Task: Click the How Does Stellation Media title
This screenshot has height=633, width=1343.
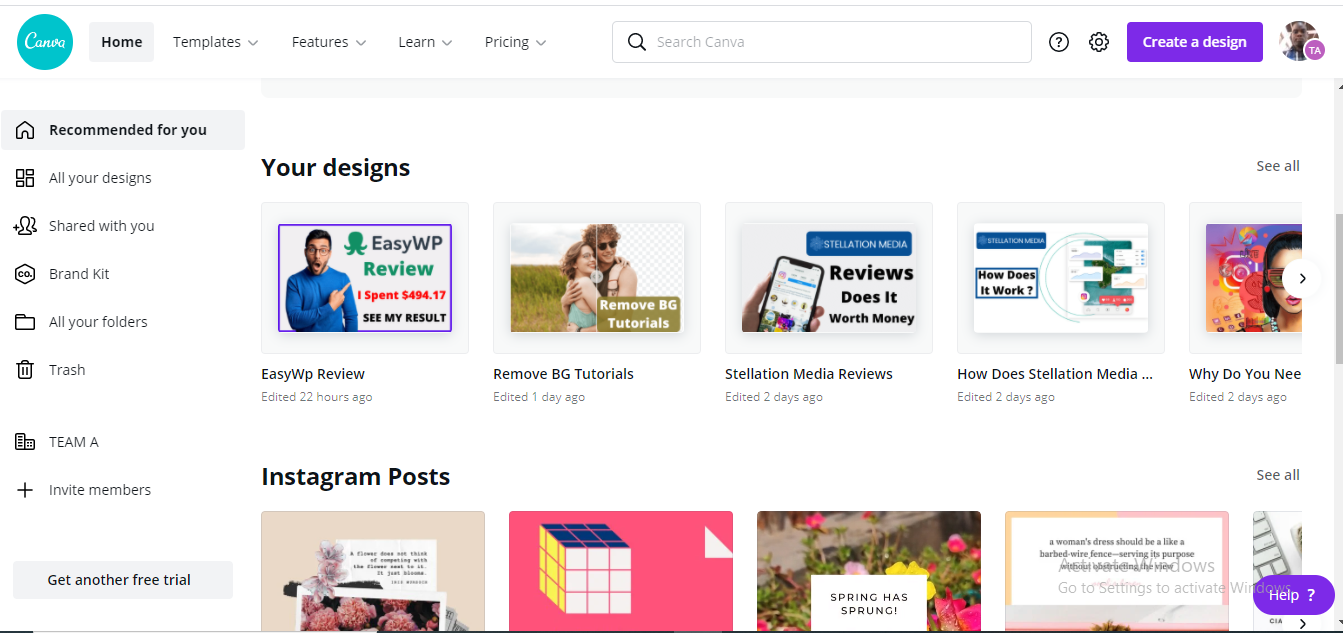Action: click(x=1055, y=374)
